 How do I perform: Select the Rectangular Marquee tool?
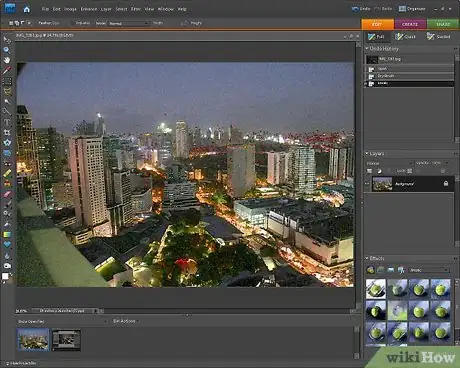pyautogui.click(x=7, y=81)
